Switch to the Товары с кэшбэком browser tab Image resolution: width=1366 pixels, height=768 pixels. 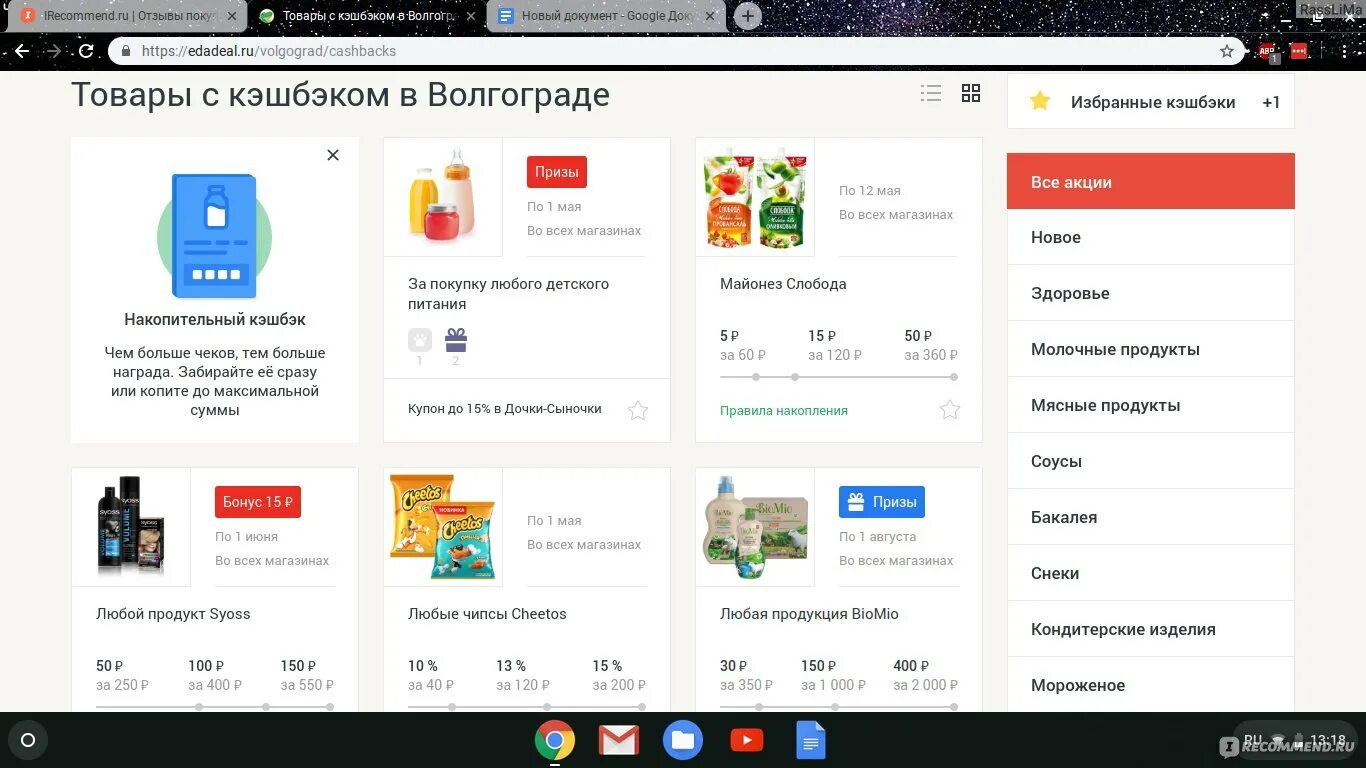pyautogui.click(x=368, y=16)
